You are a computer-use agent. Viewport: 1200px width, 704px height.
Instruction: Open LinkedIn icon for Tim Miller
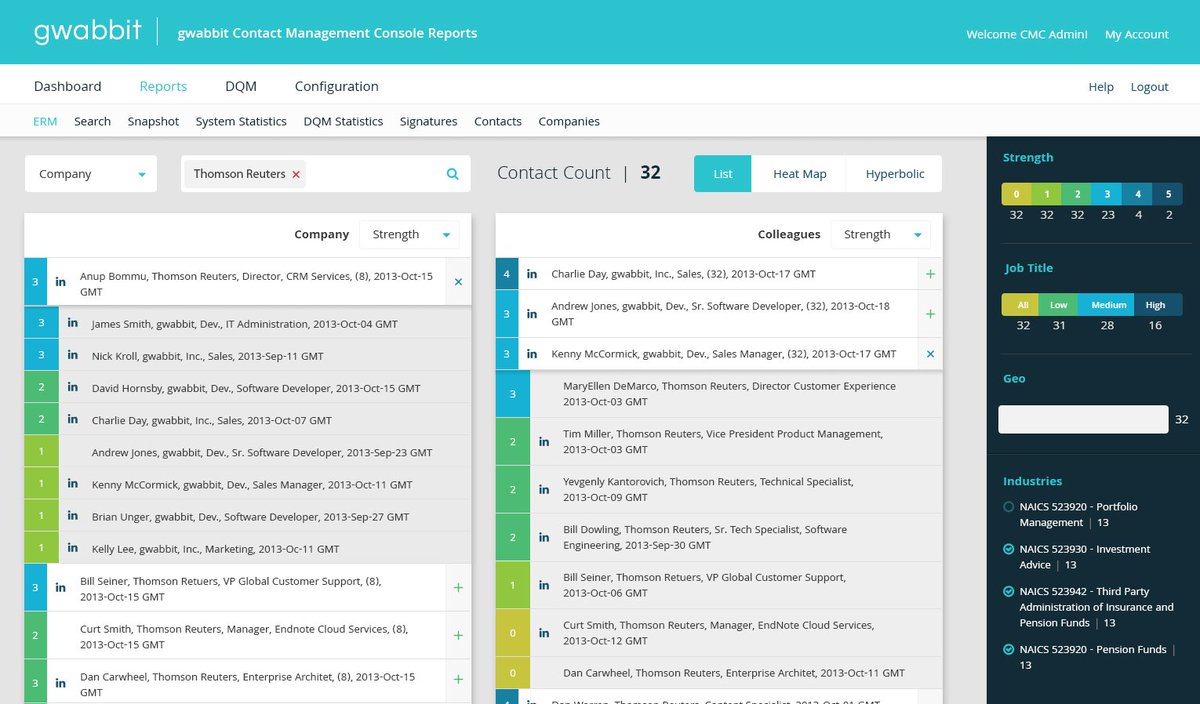[x=544, y=442]
